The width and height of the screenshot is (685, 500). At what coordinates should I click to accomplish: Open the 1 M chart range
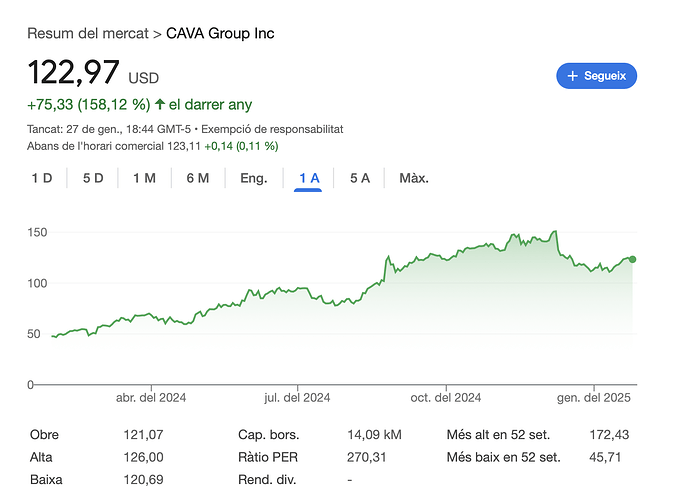coord(145,178)
